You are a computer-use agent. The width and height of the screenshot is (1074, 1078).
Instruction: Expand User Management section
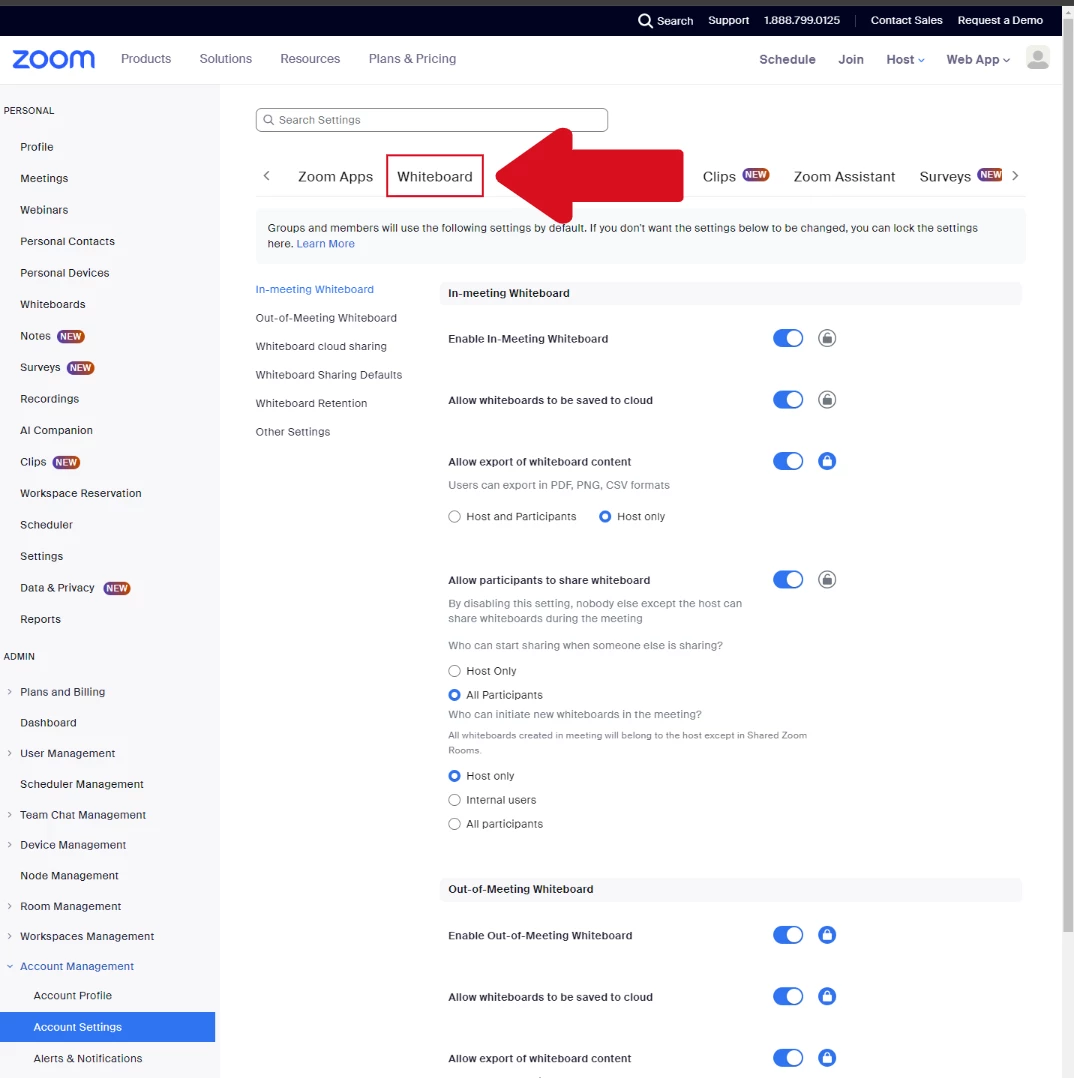click(x=10, y=754)
